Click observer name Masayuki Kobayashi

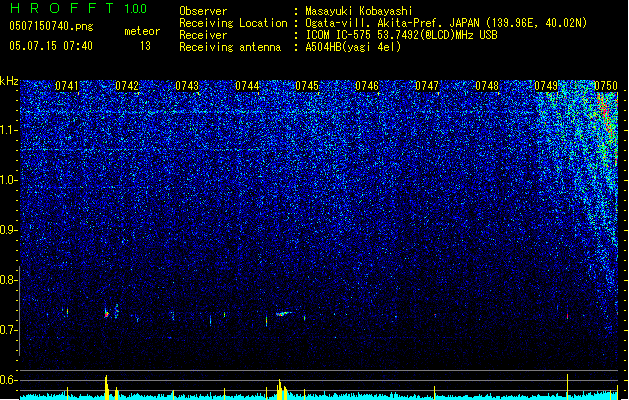359,11
